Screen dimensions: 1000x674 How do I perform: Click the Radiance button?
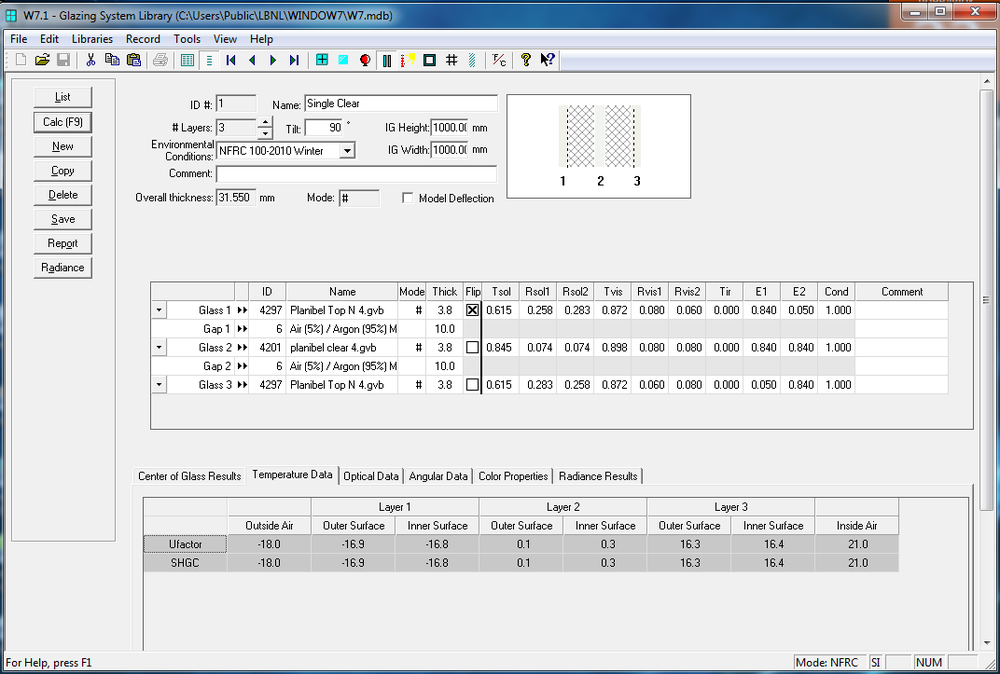coord(63,268)
